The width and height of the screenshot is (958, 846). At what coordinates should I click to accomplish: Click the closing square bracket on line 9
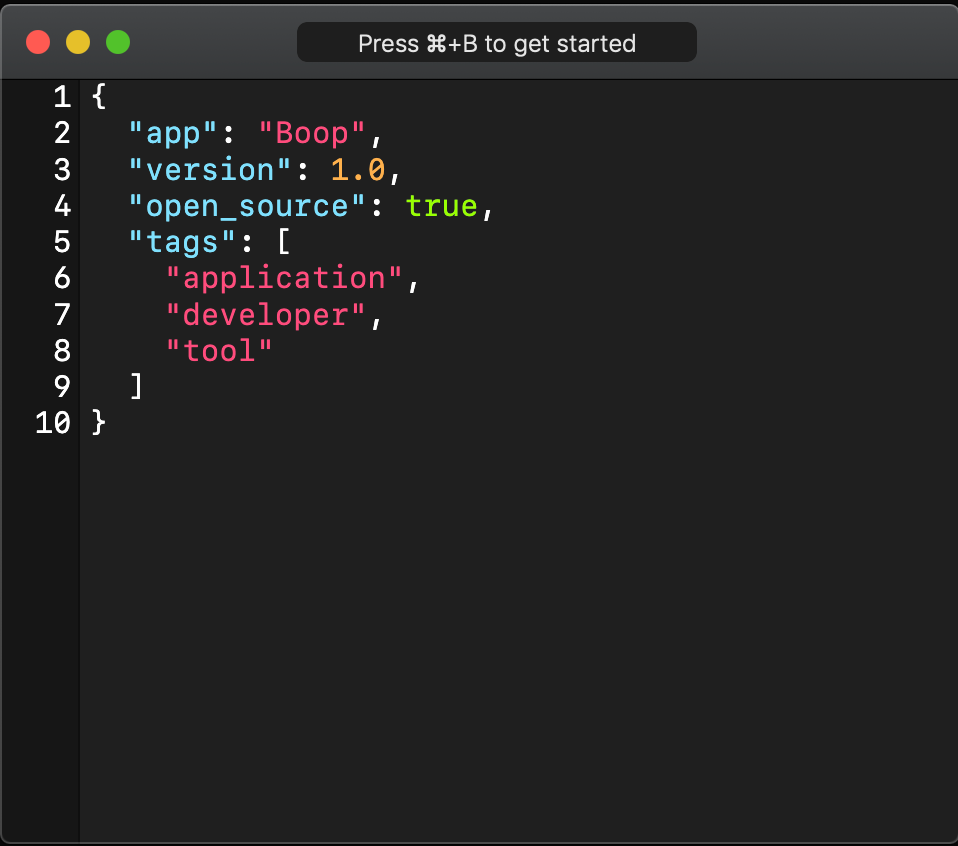(x=137, y=387)
